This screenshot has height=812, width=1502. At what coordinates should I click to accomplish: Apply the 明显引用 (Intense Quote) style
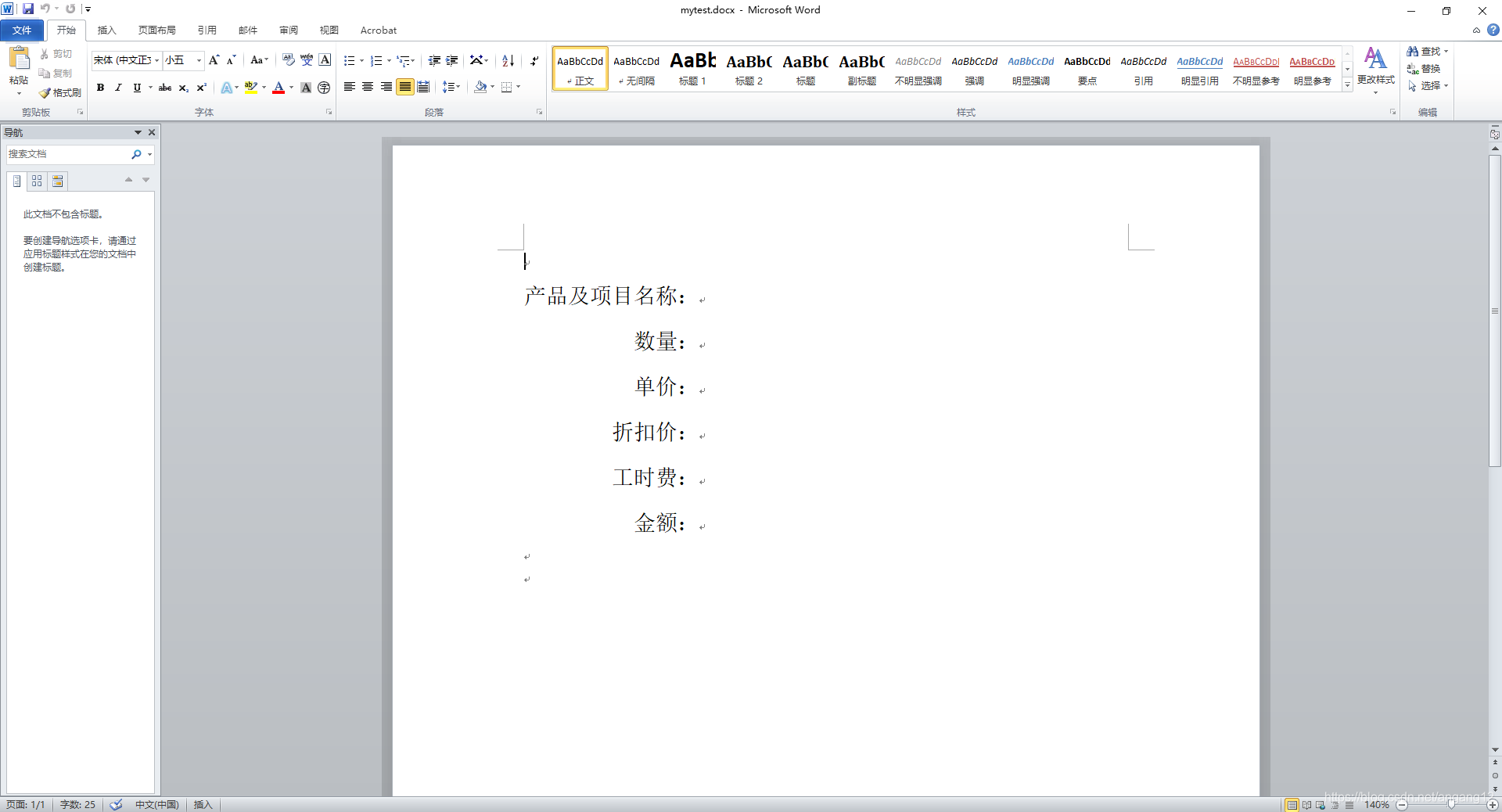click(1200, 69)
